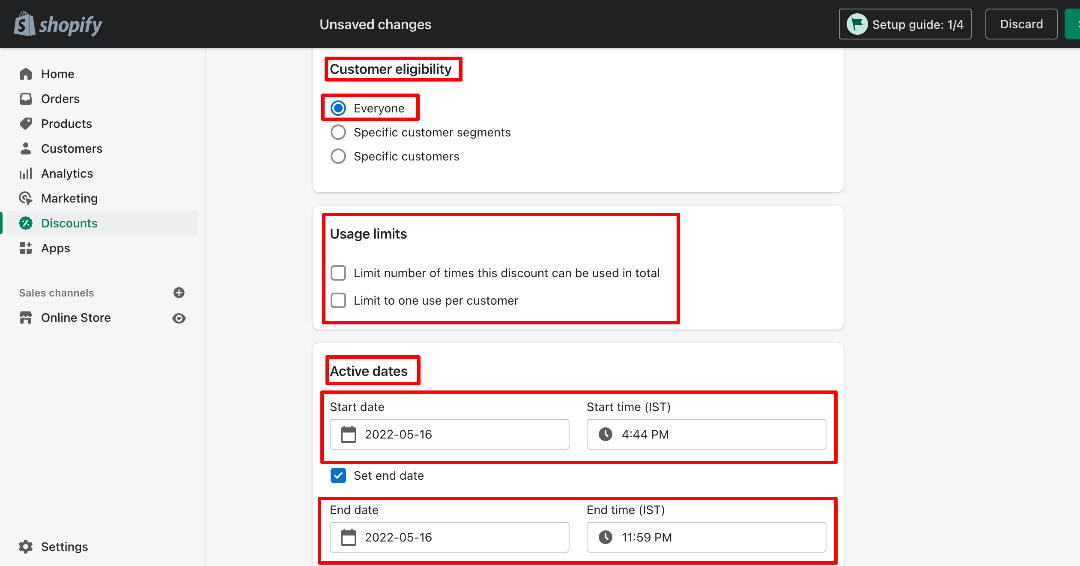Open Online Store sales channel
The image size is (1080, 566).
[x=76, y=317]
